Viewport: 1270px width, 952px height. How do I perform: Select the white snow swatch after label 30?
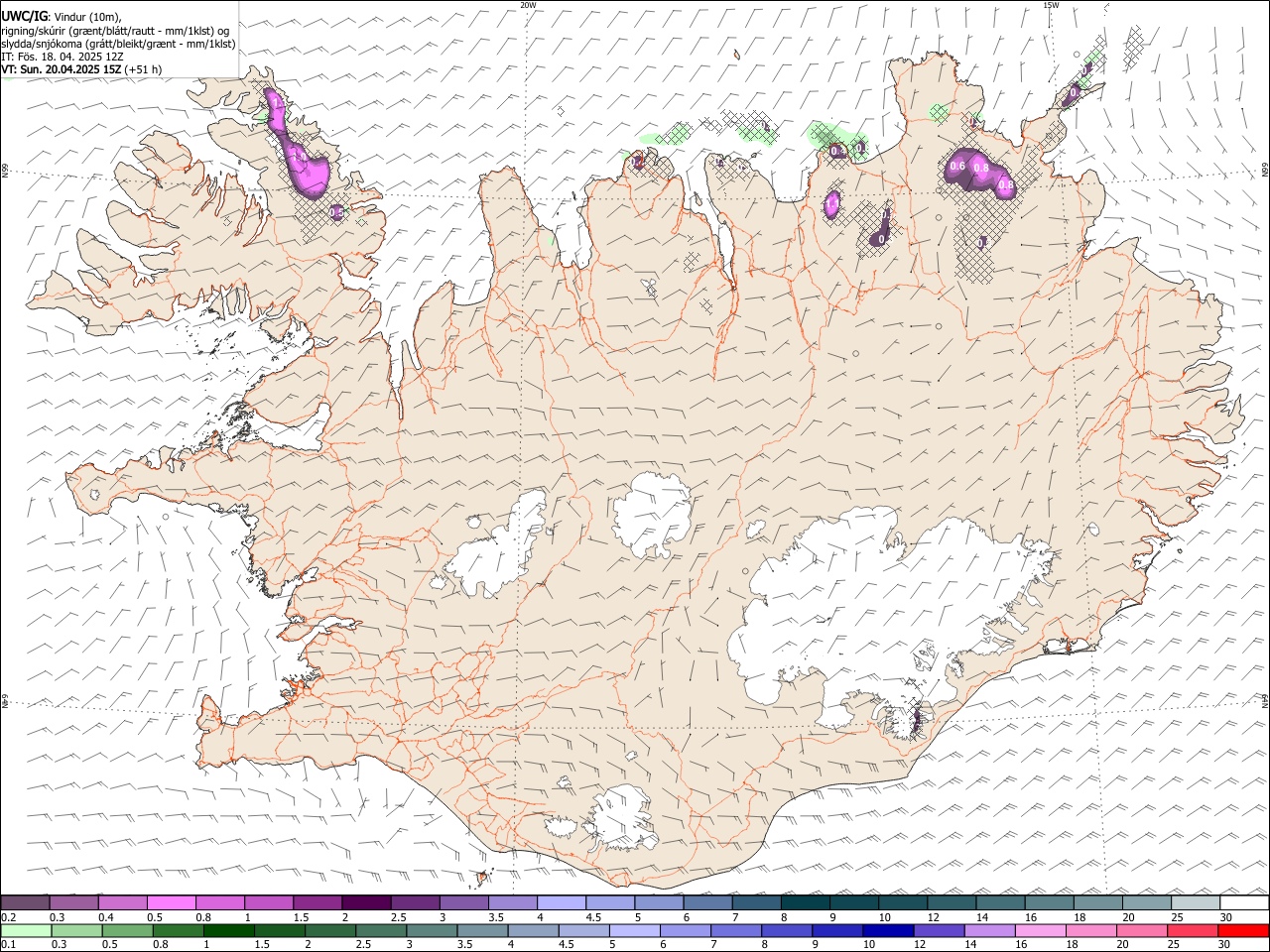(1243, 903)
